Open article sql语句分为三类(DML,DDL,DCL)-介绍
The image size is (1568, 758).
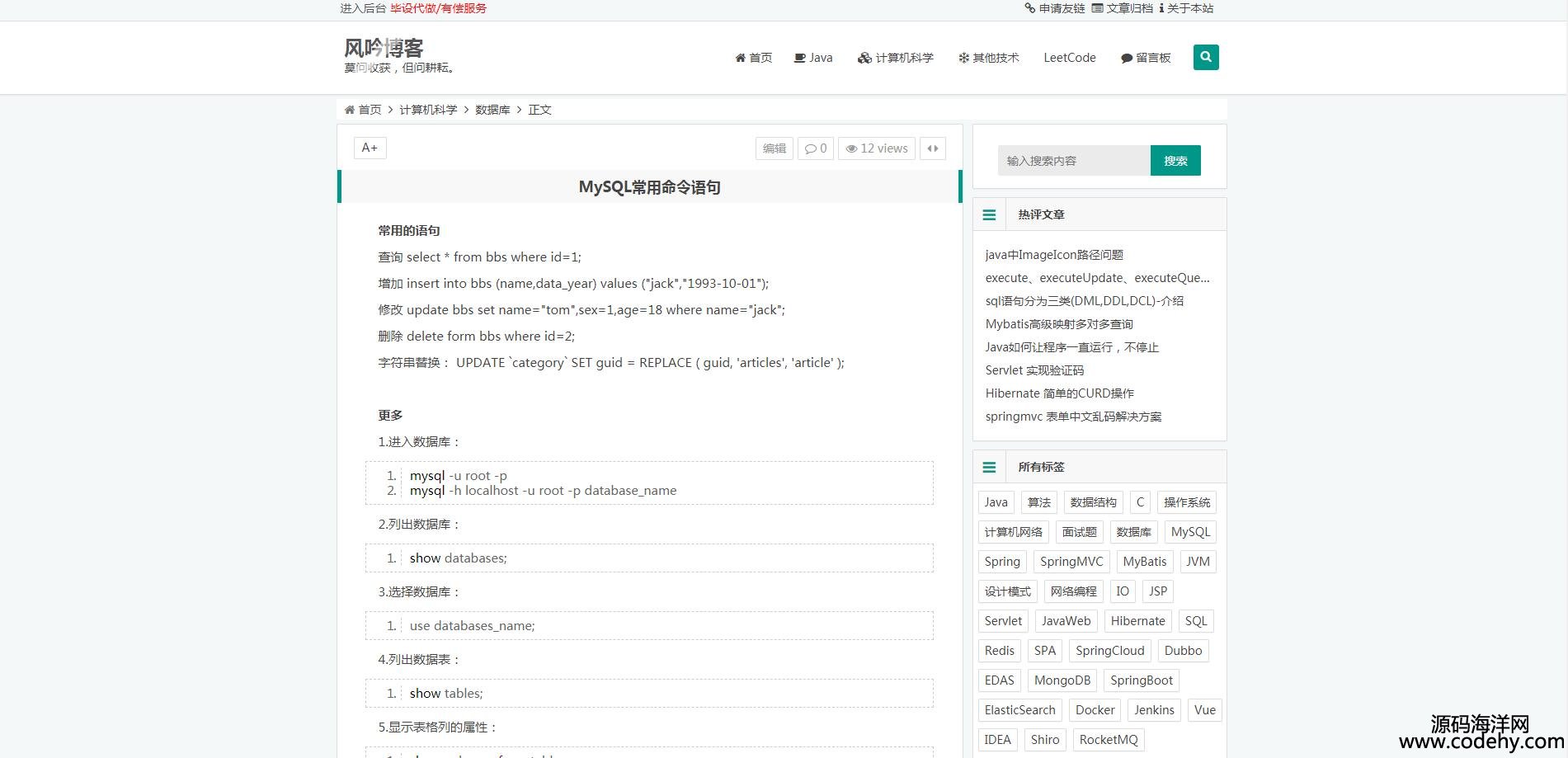[x=1085, y=301]
